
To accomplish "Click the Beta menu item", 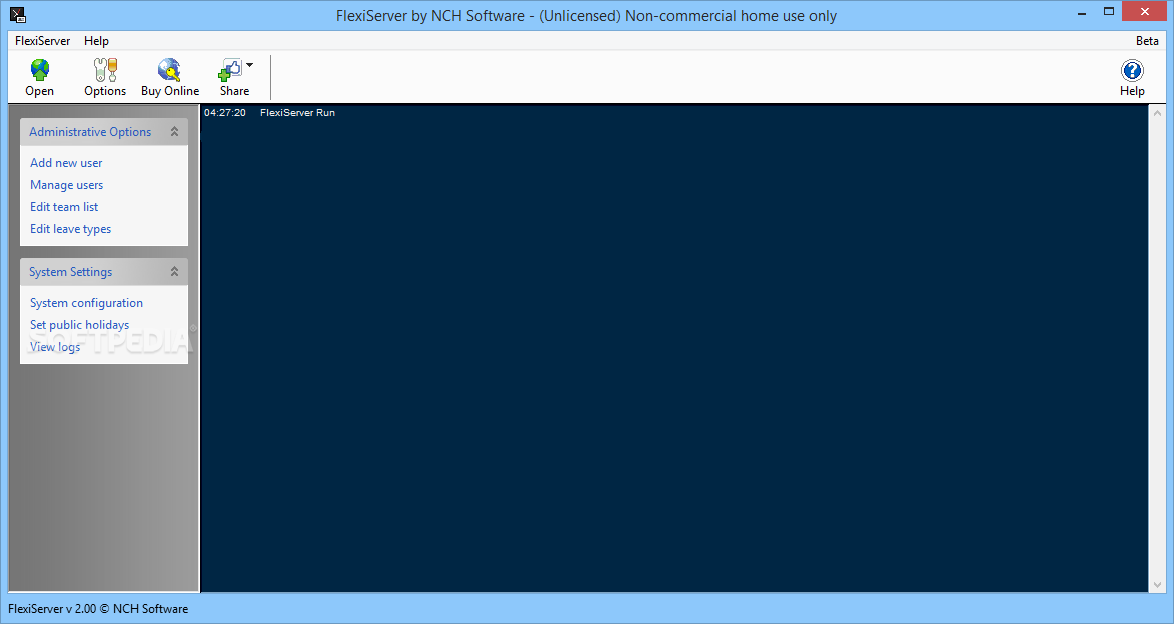I will coord(1147,40).
